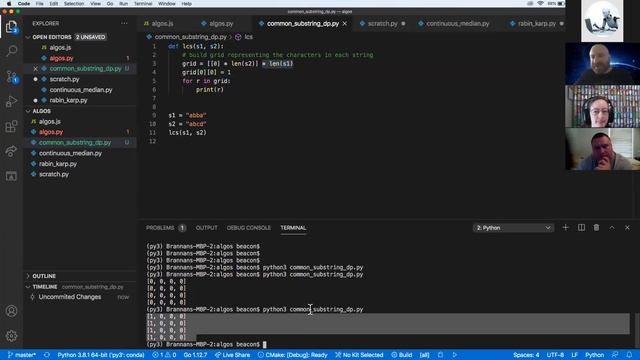
Task: Click CMake Build button in status bar
Action: (402, 355)
